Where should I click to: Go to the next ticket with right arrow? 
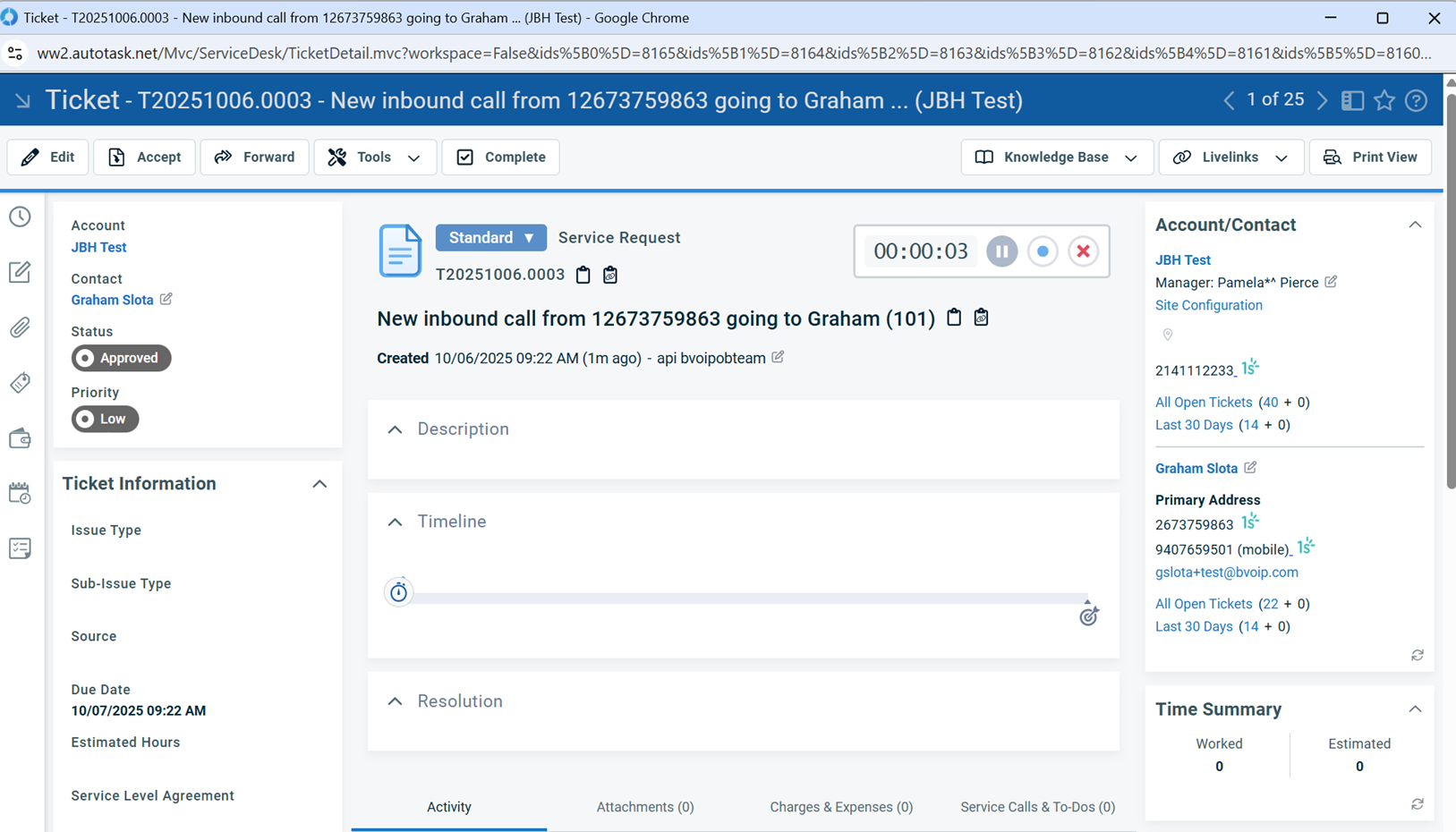coord(1322,100)
